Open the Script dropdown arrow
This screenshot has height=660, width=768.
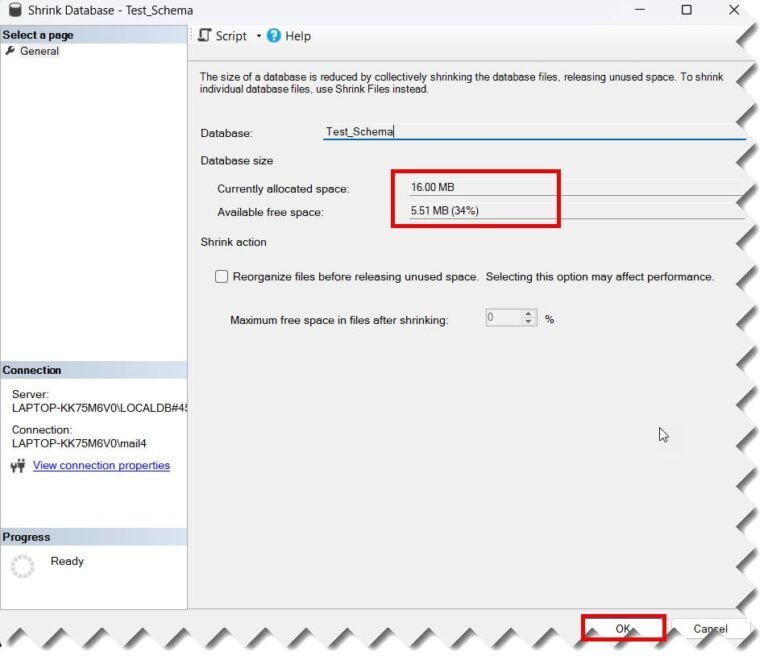click(259, 36)
